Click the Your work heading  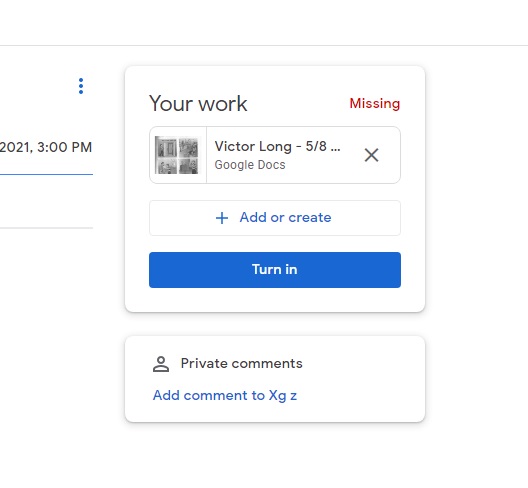pyautogui.click(x=198, y=103)
